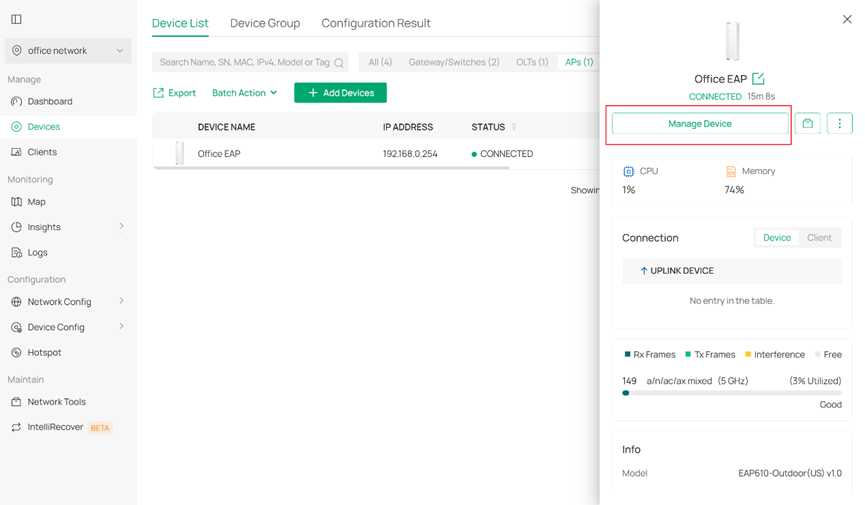Click the horizontal table scrollbar
Viewport: 865px width, 505px height.
(x=331, y=168)
